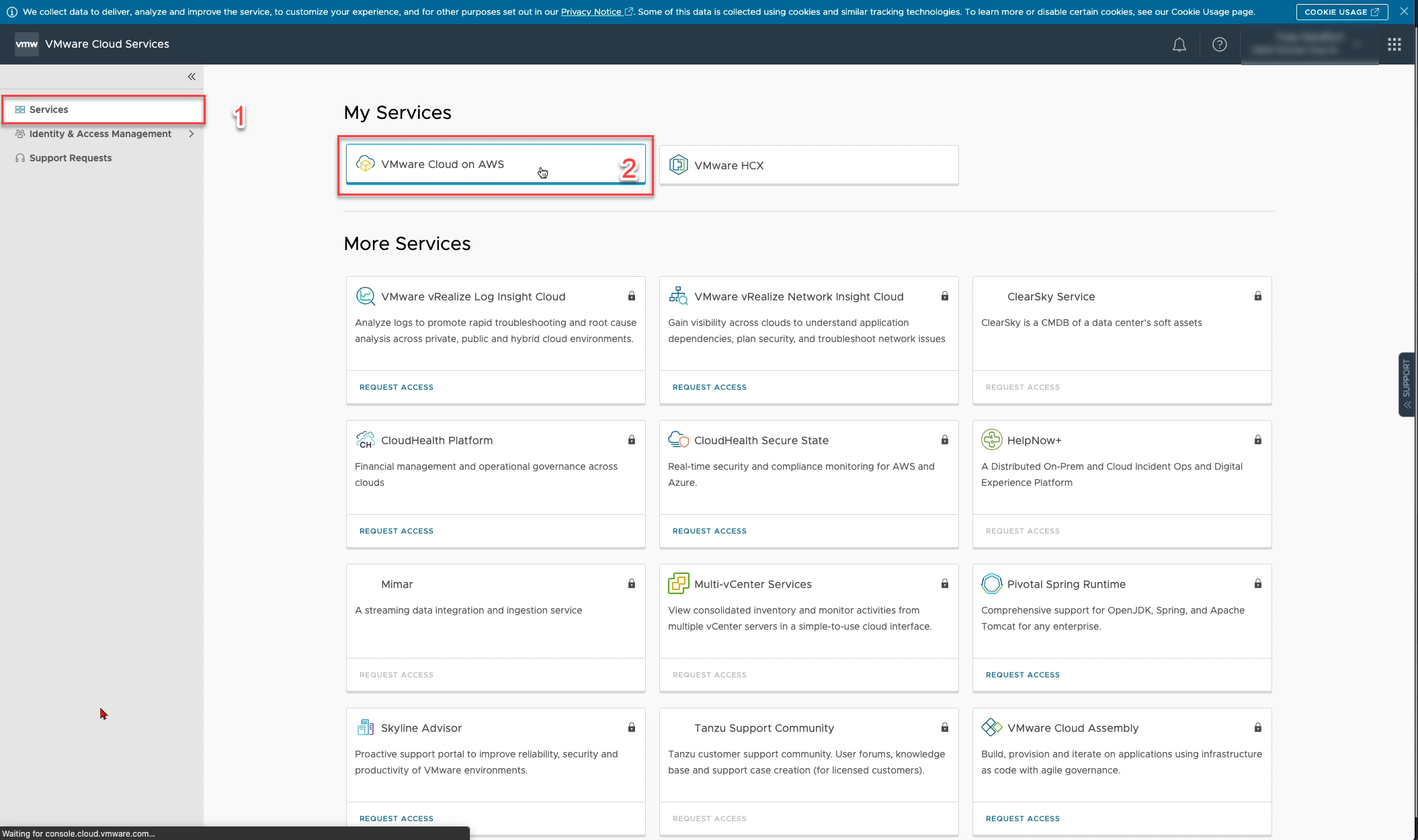1418x840 pixels.
Task: Open the help question mark menu
Action: coord(1219,44)
